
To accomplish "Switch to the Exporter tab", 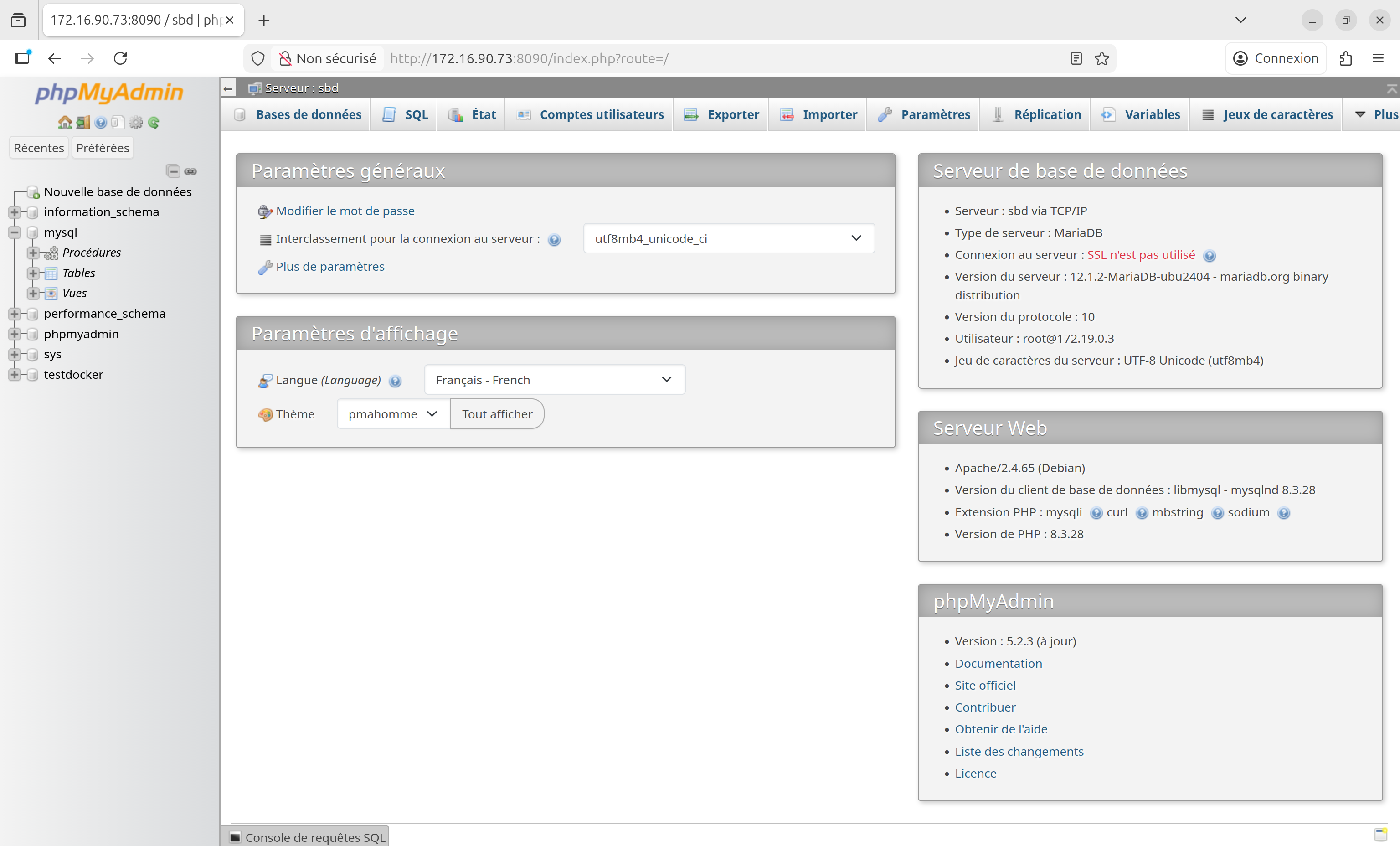I will pyautogui.click(x=732, y=115).
